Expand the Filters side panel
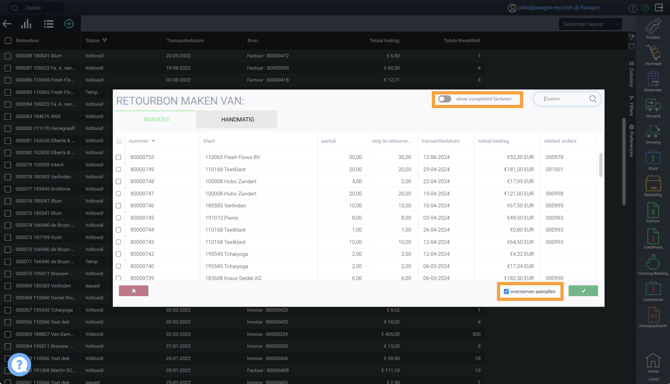 coord(631,106)
